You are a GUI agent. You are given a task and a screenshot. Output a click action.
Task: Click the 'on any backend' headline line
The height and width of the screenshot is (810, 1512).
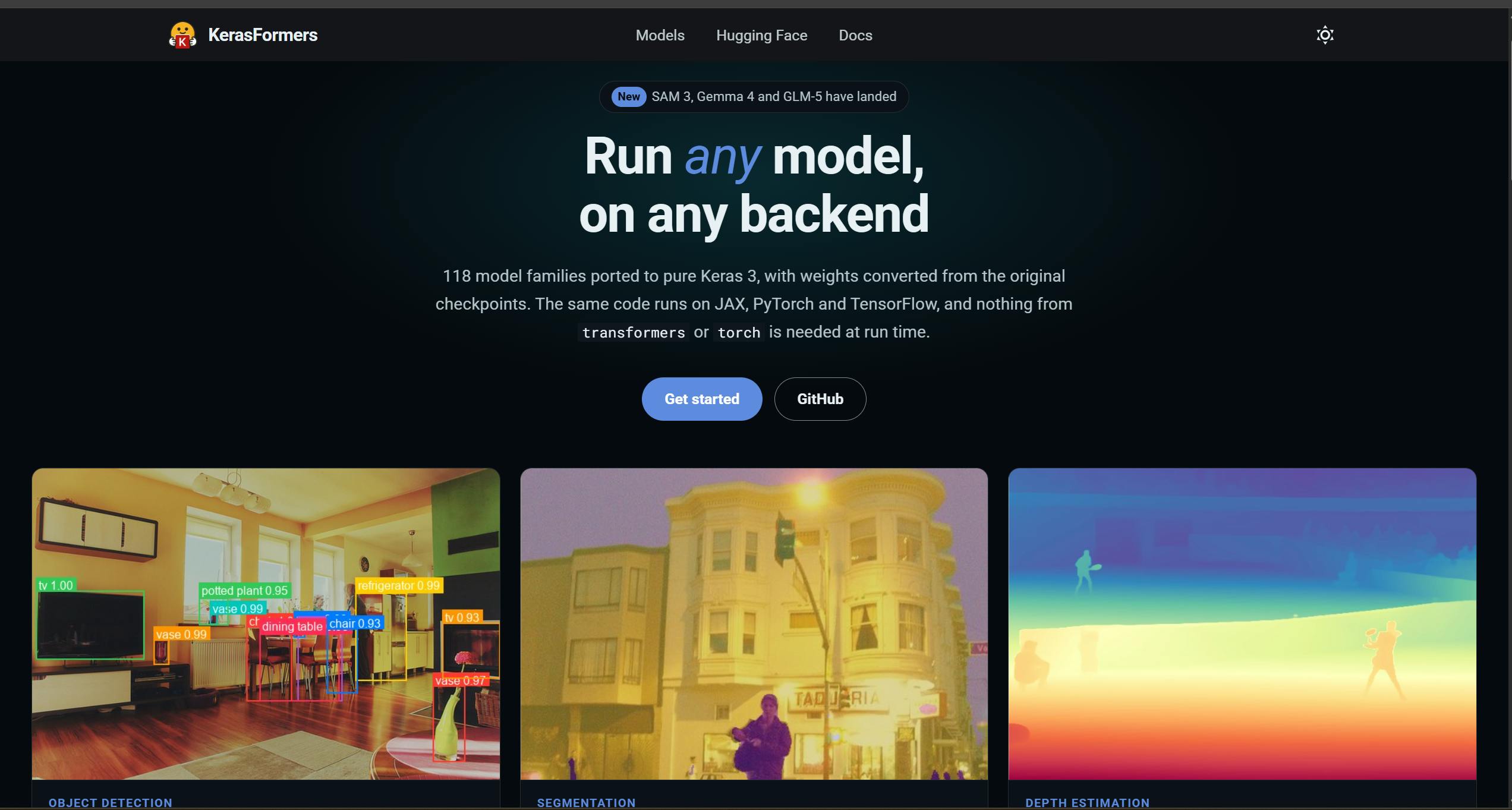754,215
